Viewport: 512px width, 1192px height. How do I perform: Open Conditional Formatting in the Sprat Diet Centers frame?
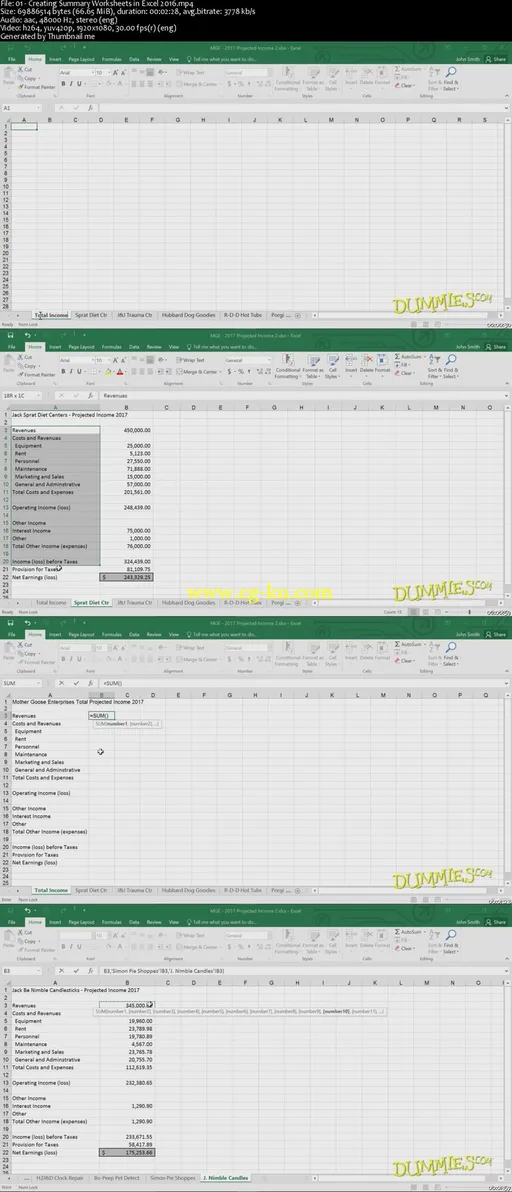tap(287, 365)
